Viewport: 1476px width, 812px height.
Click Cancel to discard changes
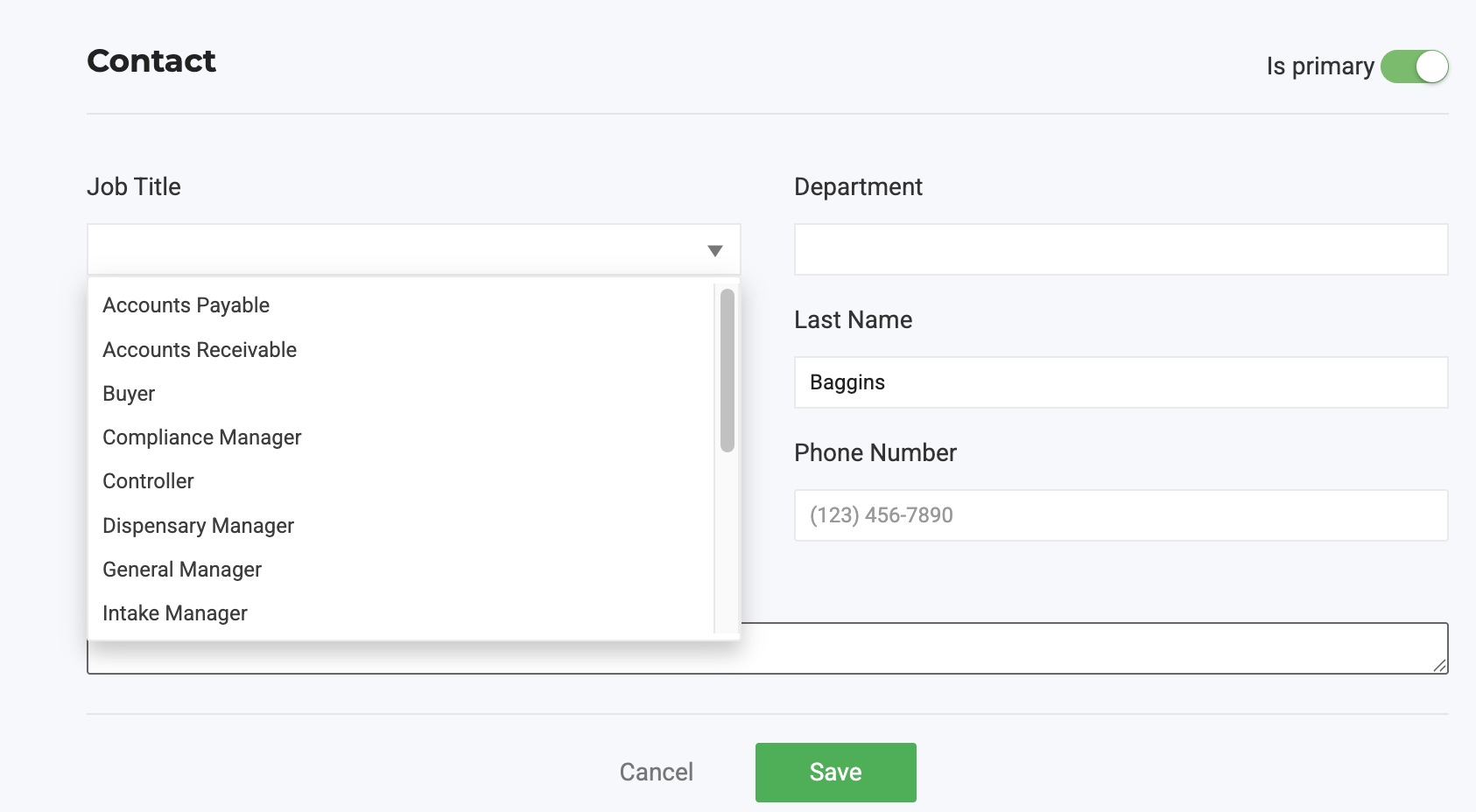coord(656,772)
